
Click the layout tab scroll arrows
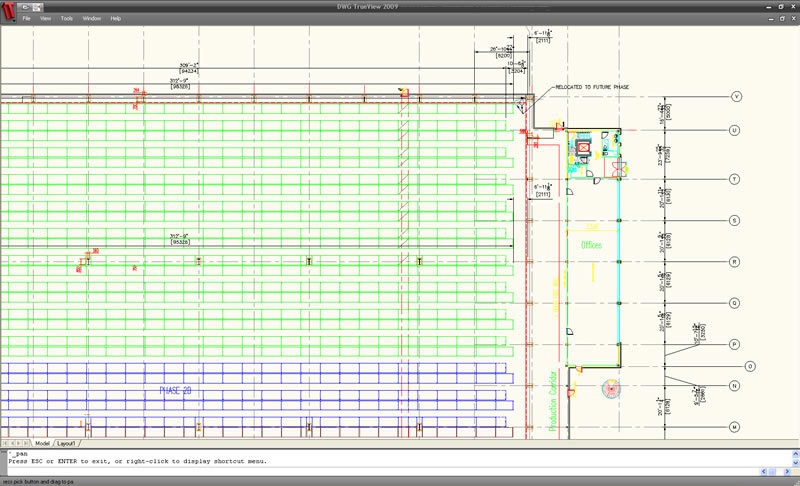point(15,442)
